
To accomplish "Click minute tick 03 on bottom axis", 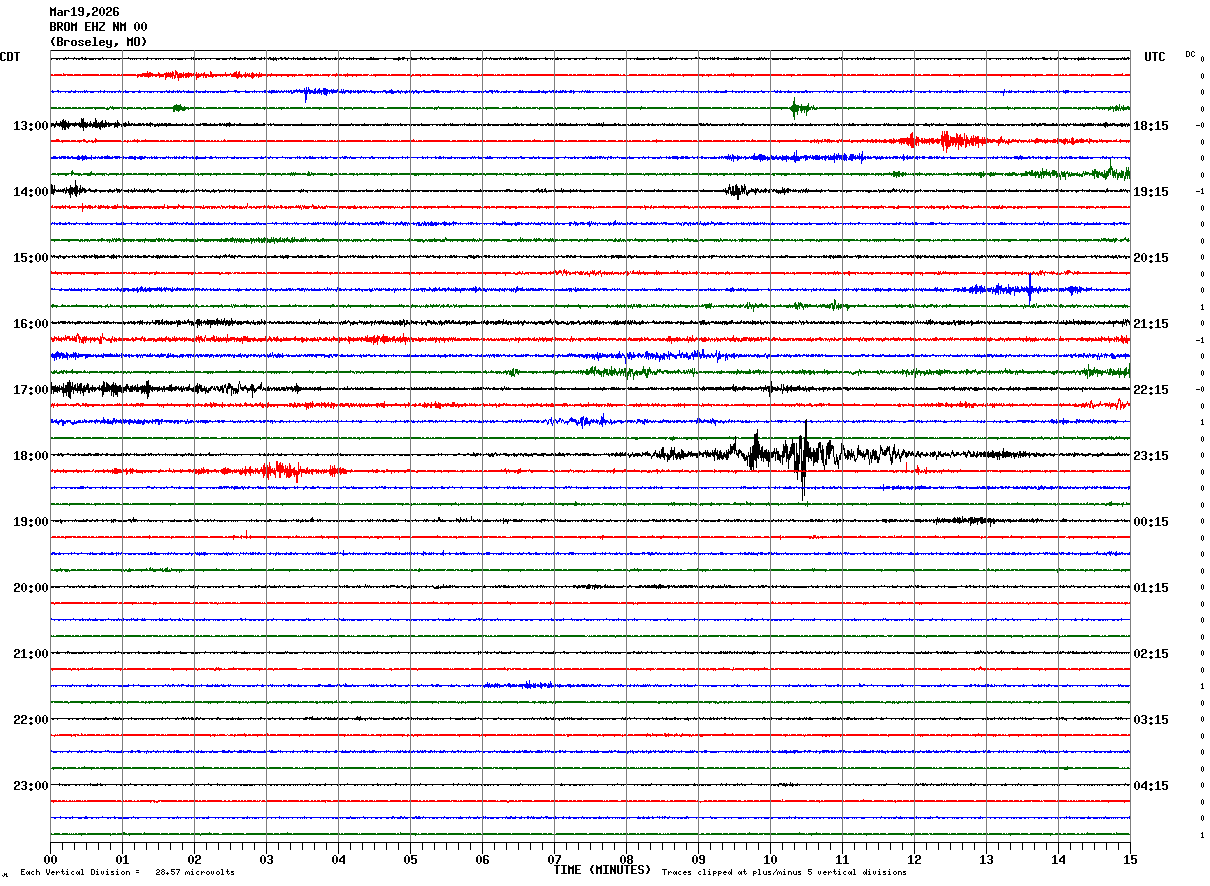I will [x=266, y=859].
